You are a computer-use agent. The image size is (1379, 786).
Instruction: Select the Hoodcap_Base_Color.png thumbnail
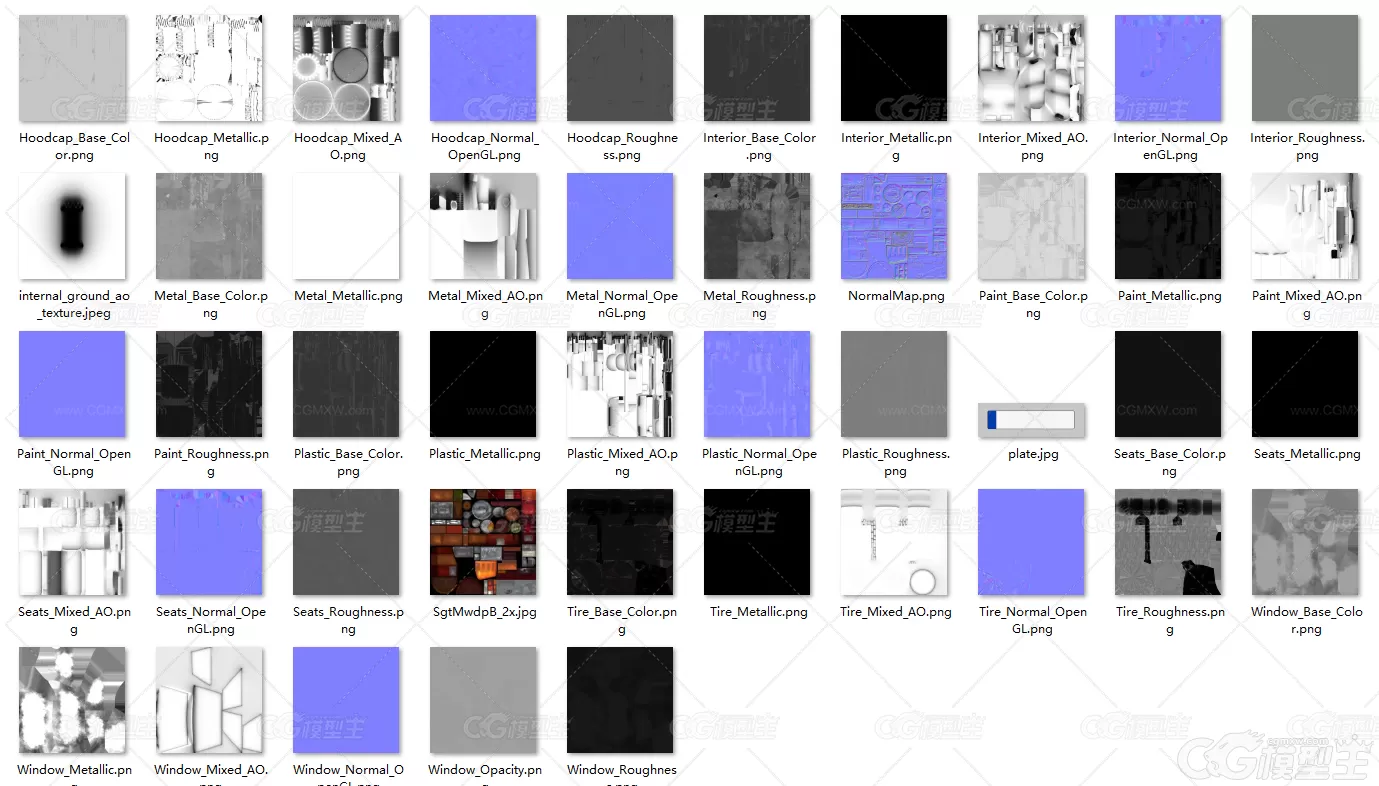[72, 68]
